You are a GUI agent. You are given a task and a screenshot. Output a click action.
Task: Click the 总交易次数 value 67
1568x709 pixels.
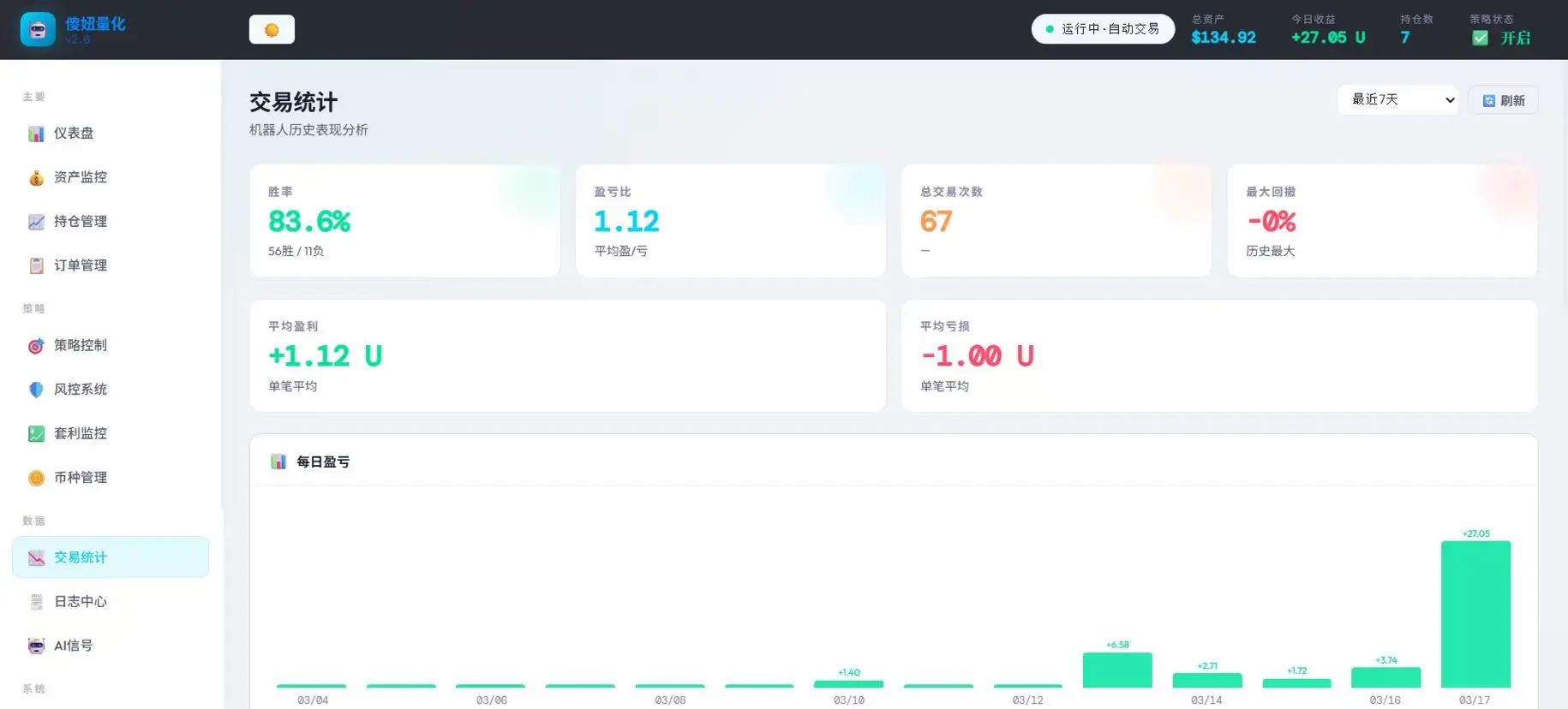[x=936, y=222]
